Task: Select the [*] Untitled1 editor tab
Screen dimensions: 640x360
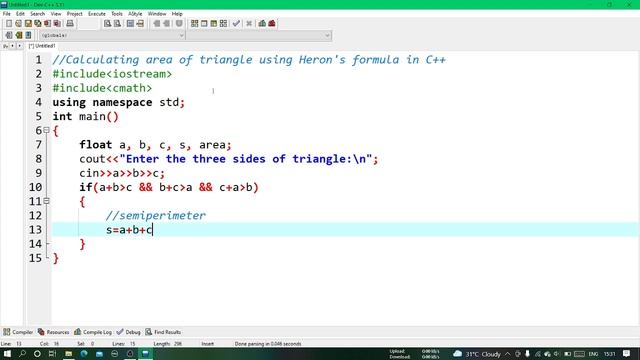Action: 42,46
